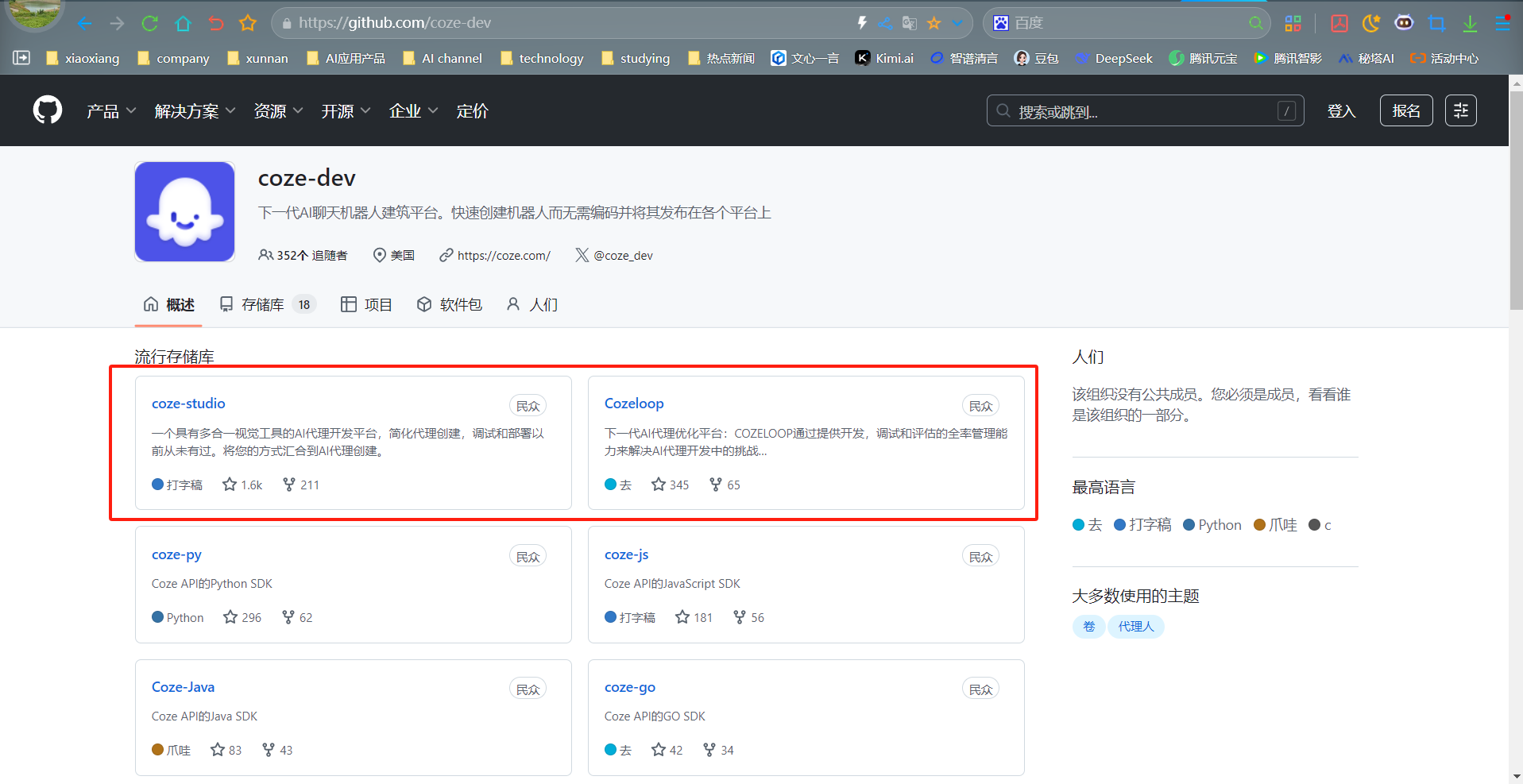The image size is (1523, 784).
Task: Select the 概述 overview tab
Action: (168, 304)
